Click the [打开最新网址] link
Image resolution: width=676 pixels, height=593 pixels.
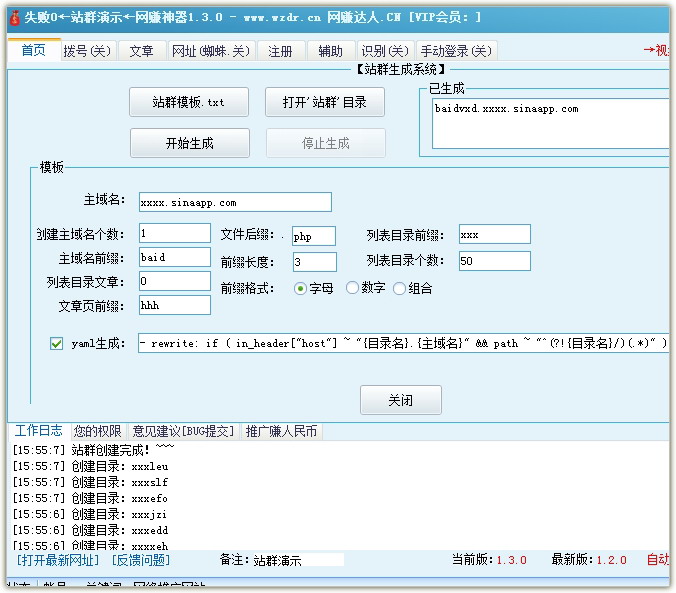click(x=58, y=560)
